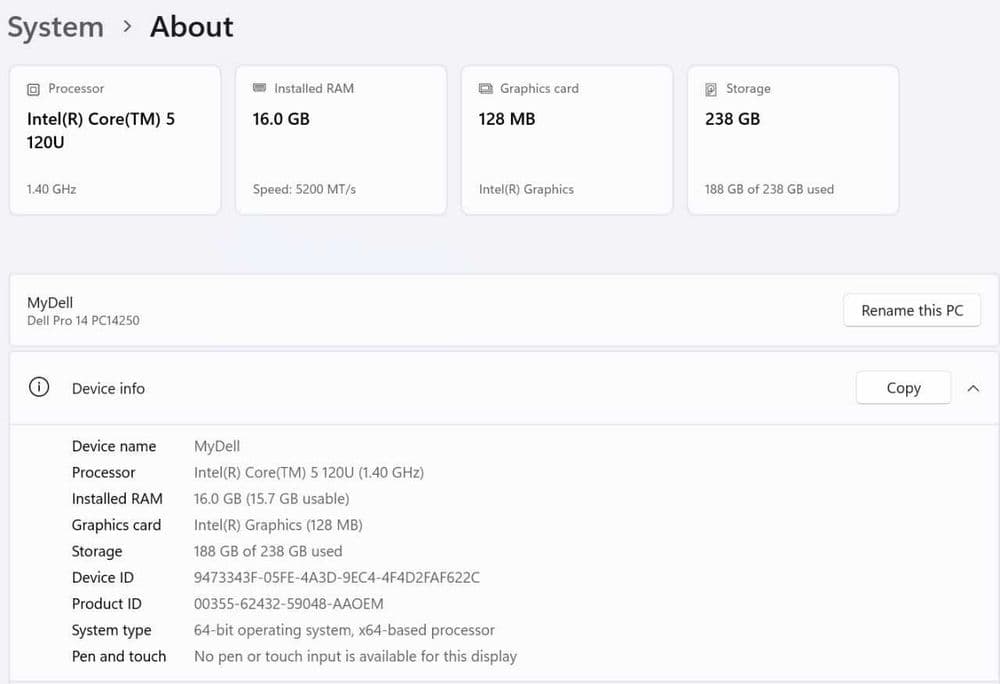Select "188 GB of 238 GB used" in Storage tile
The height and width of the screenshot is (684, 1000).
coord(769,189)
